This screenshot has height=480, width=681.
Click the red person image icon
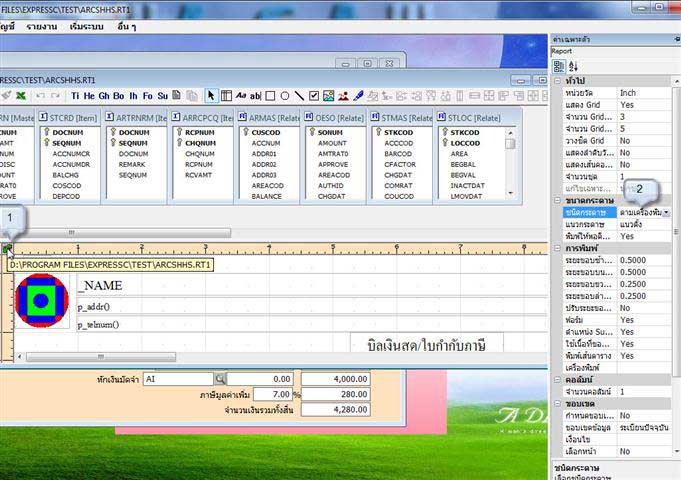tap(344, 96)
